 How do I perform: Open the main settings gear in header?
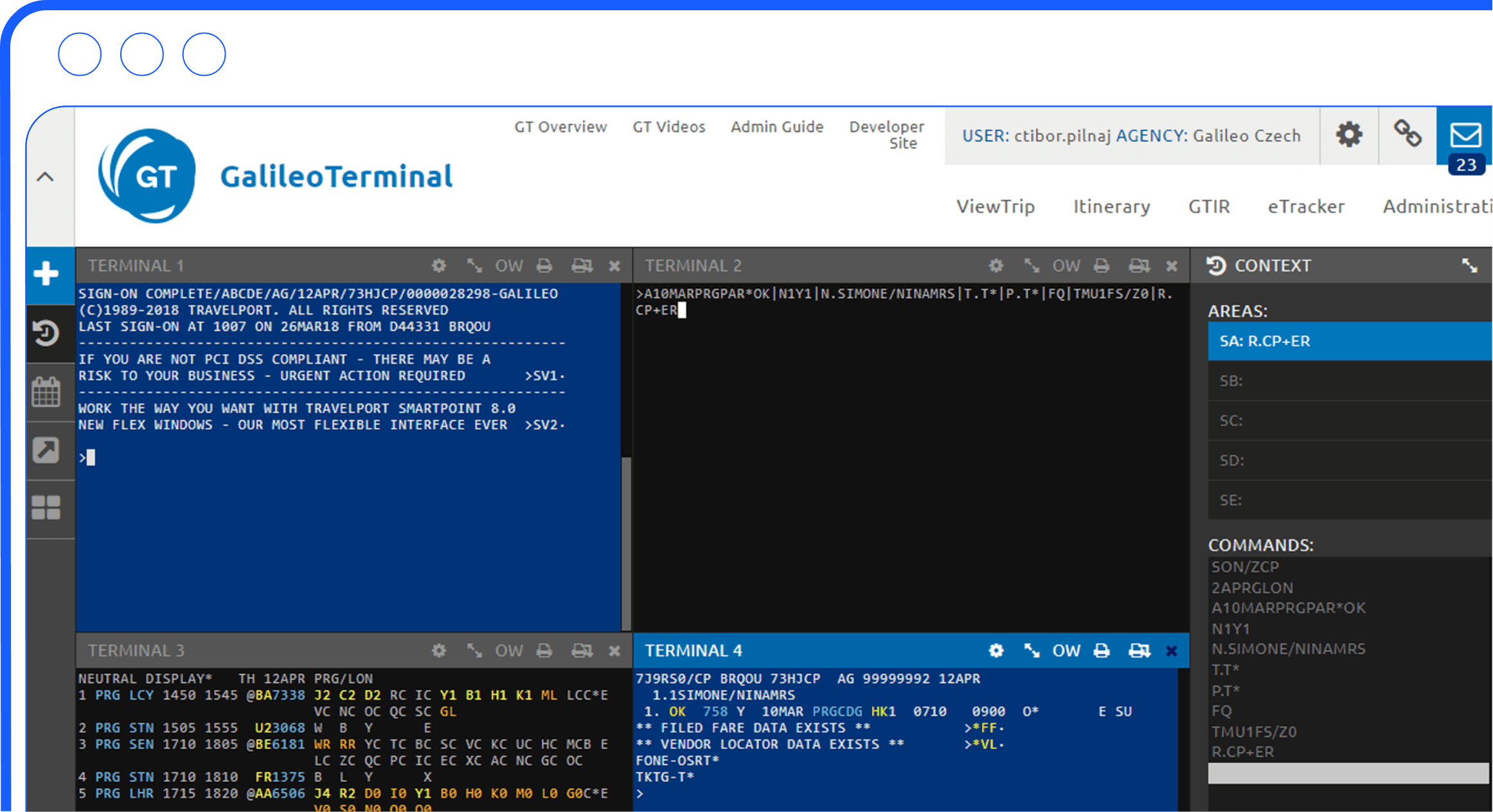click(x=1349, y=135)
